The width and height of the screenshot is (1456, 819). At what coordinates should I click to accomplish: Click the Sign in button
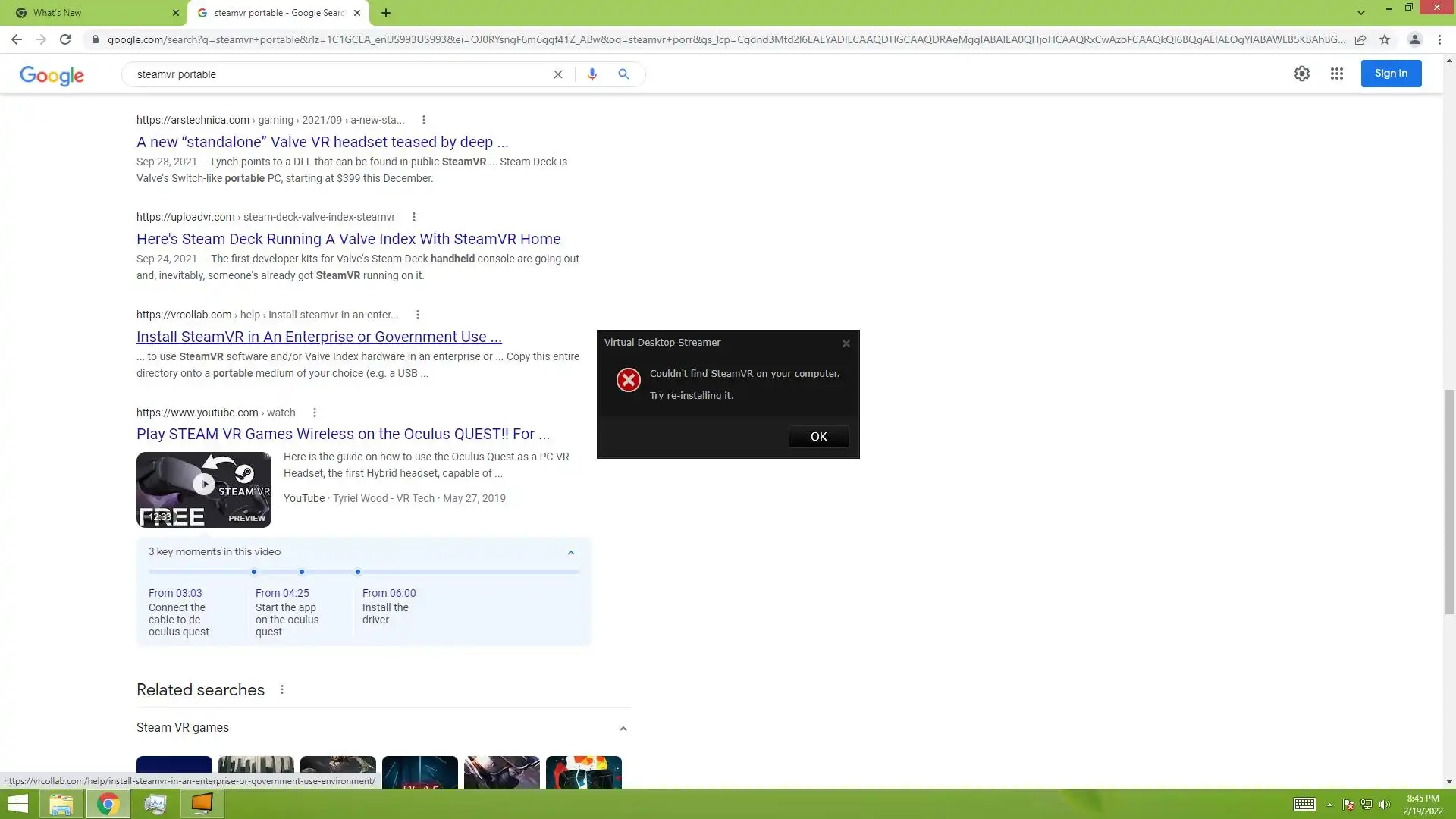click(1391, 74)
